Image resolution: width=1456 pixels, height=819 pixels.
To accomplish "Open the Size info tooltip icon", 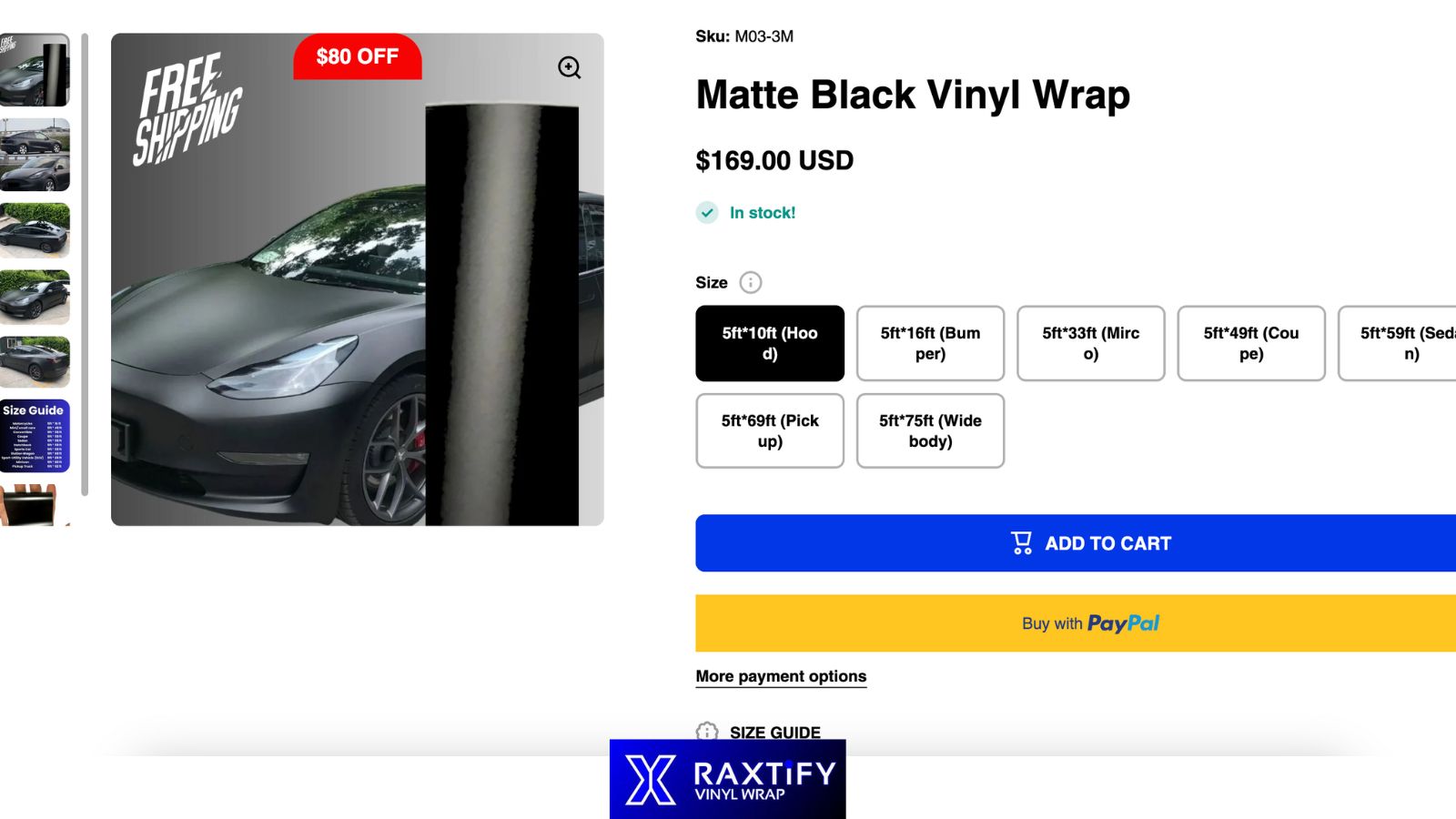I will coord(750,283).
